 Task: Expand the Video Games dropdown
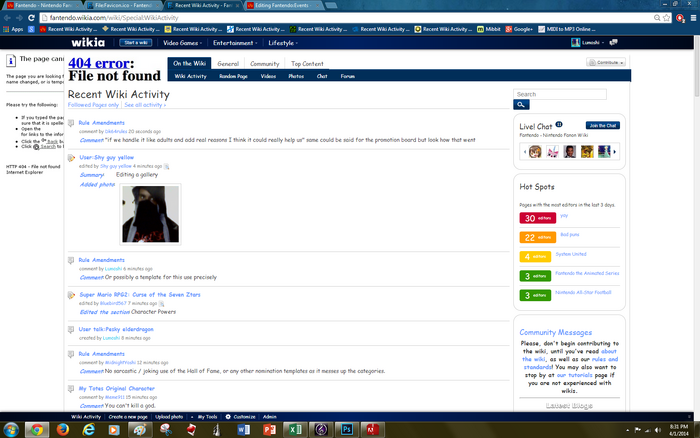pyautogui.click(x=182, y=43)
